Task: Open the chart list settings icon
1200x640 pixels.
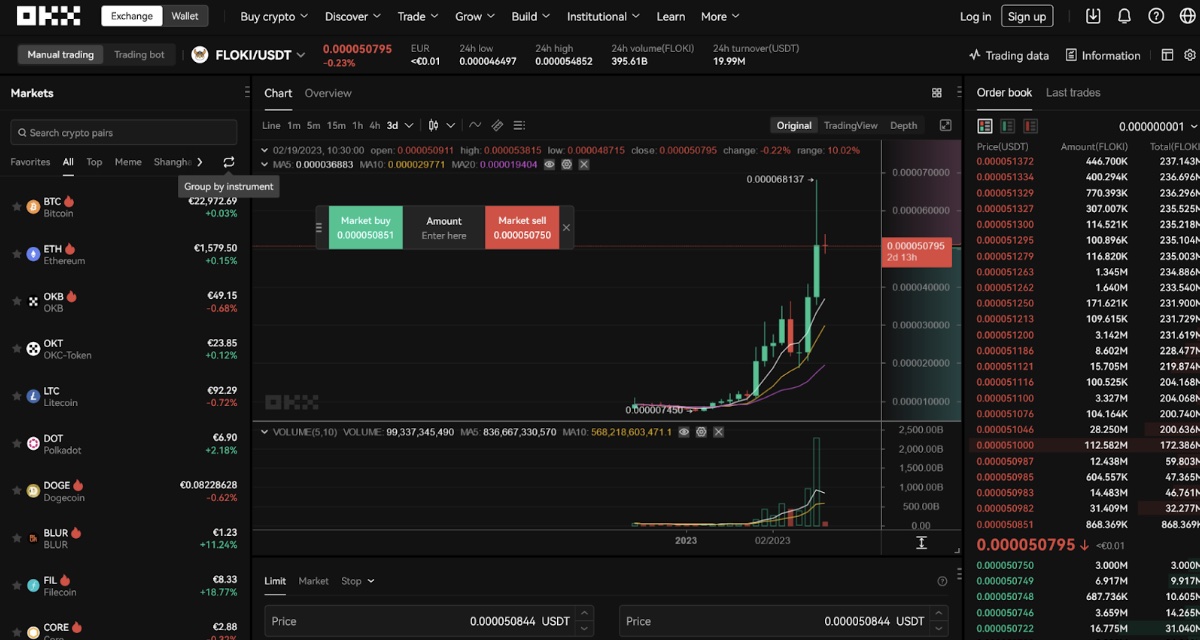Action: [519, 125]
